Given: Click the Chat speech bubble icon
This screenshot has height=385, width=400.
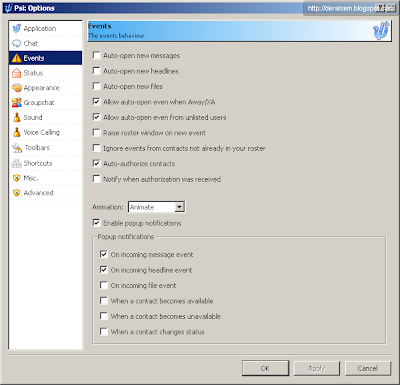Looking at the screenshot, I should coord(17,43).
